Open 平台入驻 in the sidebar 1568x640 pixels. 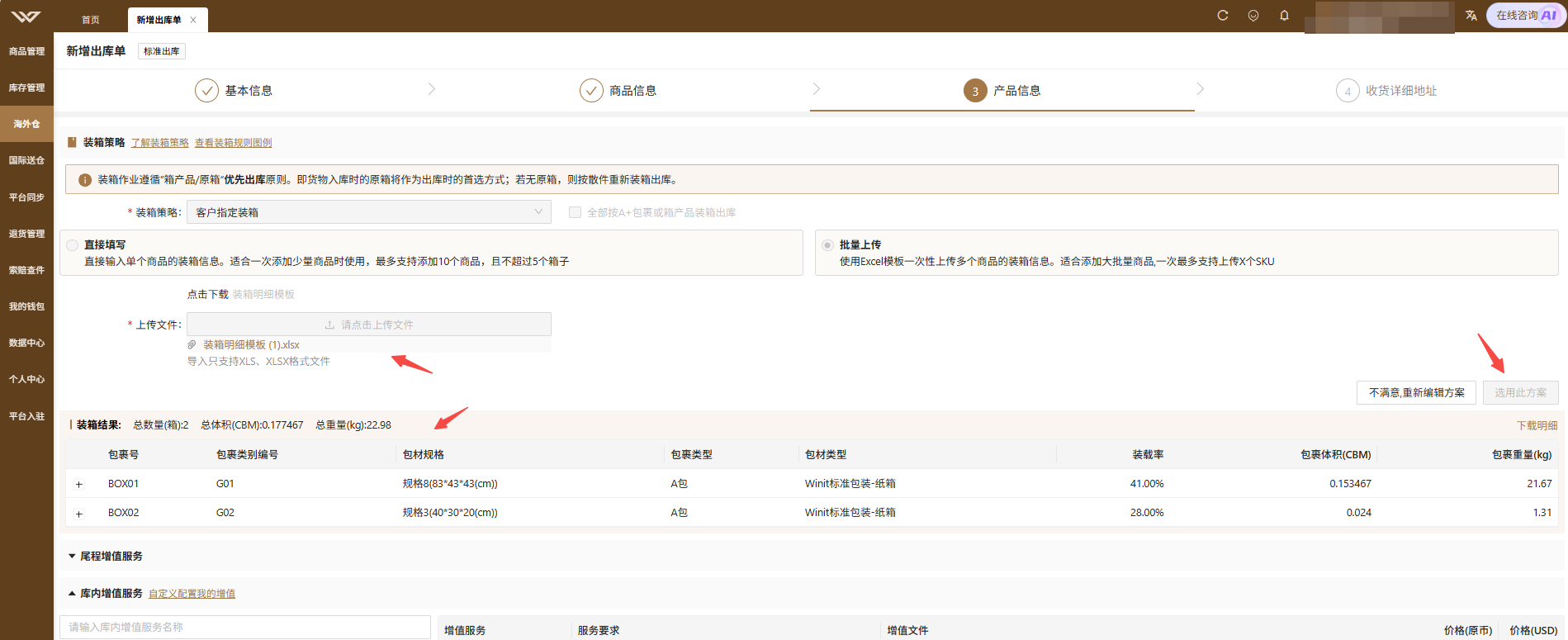26,416
